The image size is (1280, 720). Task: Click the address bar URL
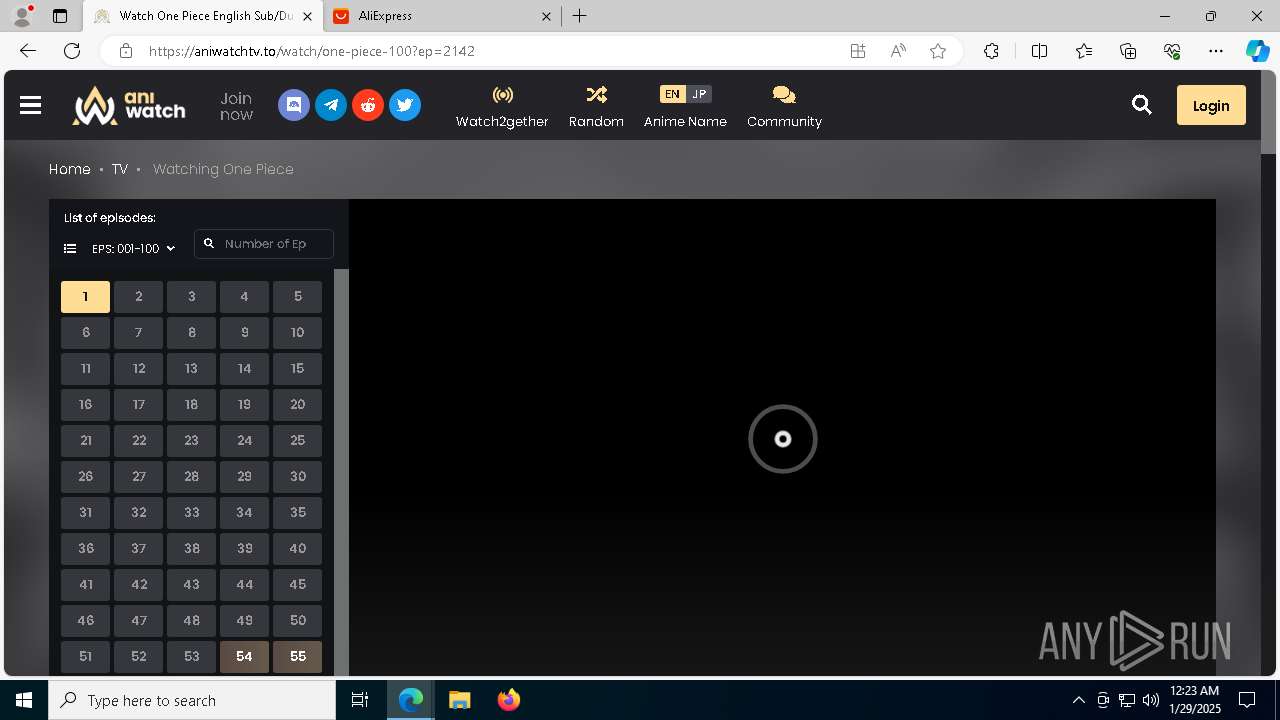coord(312,51)
